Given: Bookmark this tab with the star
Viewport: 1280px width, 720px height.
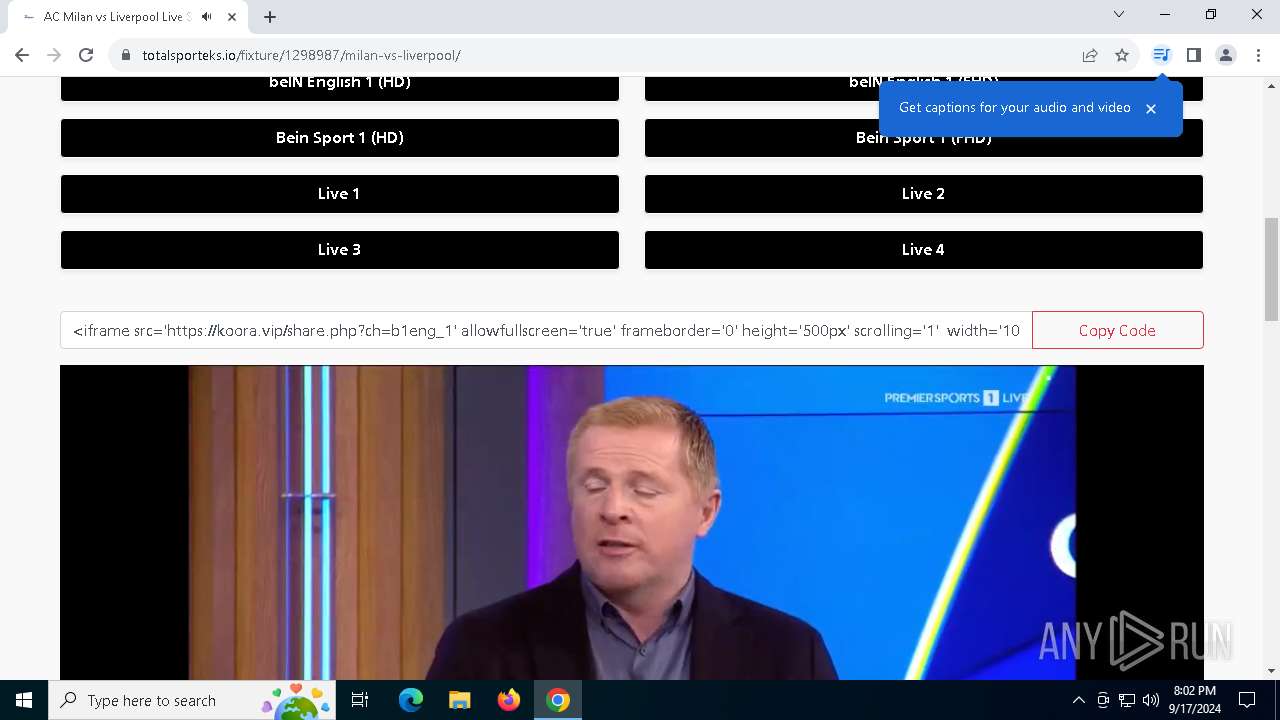Looking at the screenshot, I should pyautogui.click(x=1122, y=55).
